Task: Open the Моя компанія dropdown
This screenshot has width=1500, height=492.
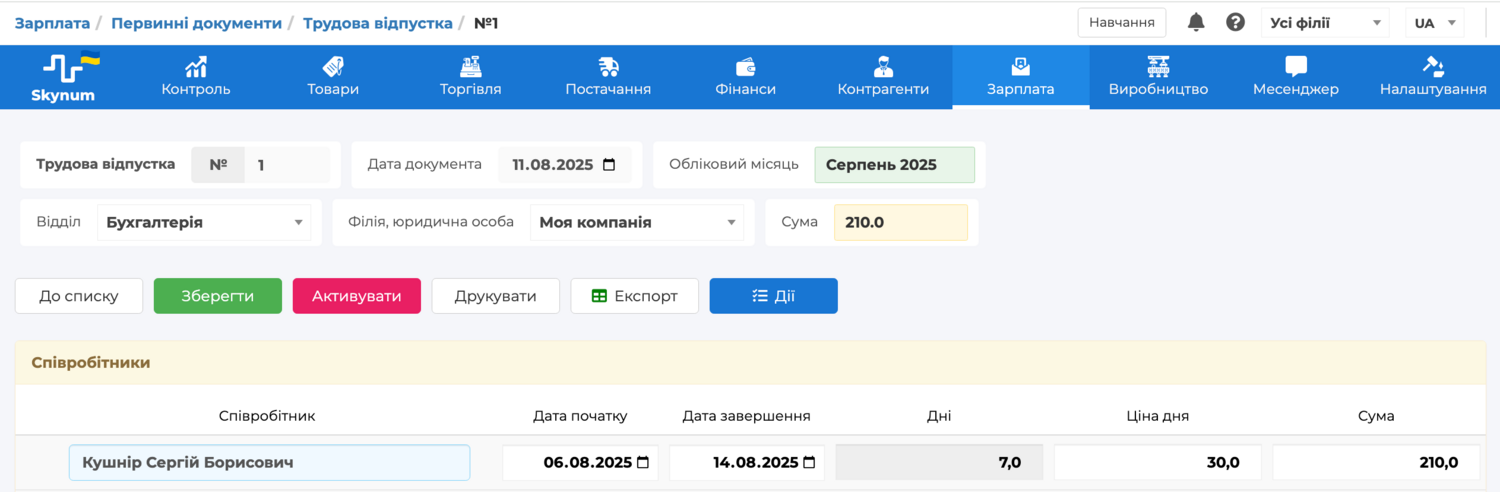Action: pyautogui.click(x=636, y=222)
